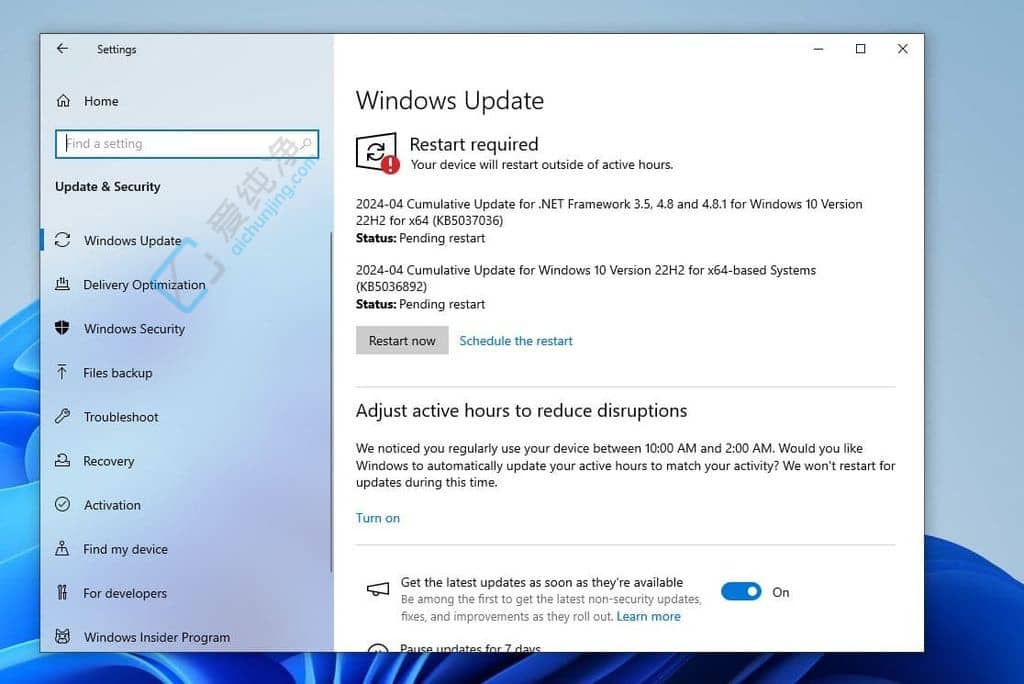
Task: Click the Windows Update sync icon
Action: (63, 240)
